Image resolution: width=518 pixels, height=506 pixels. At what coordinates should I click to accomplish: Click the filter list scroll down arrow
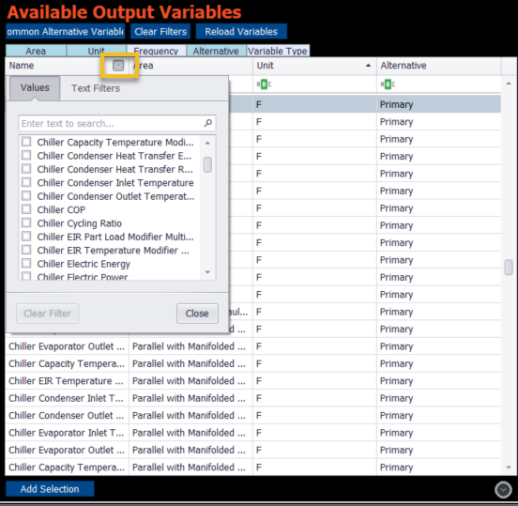click(207, 272)
